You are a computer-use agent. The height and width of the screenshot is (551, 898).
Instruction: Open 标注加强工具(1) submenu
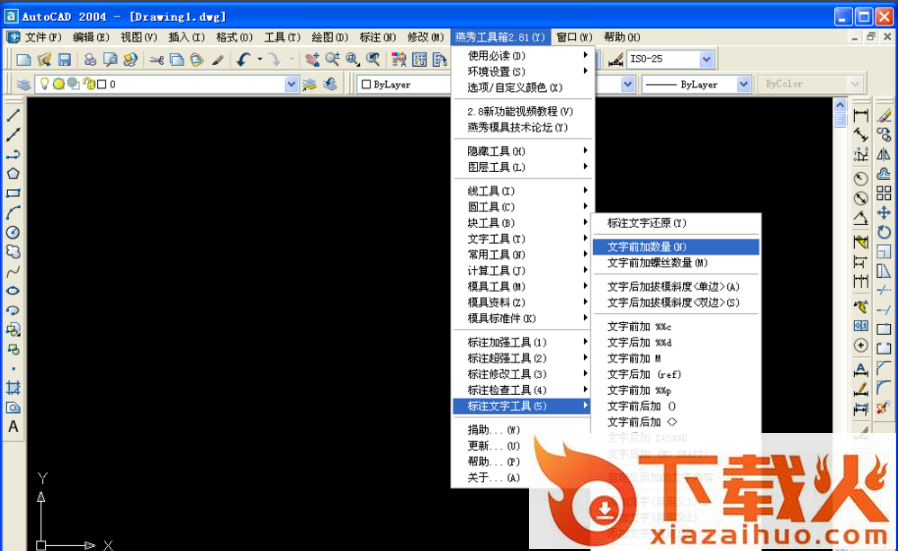click(523, 343)
